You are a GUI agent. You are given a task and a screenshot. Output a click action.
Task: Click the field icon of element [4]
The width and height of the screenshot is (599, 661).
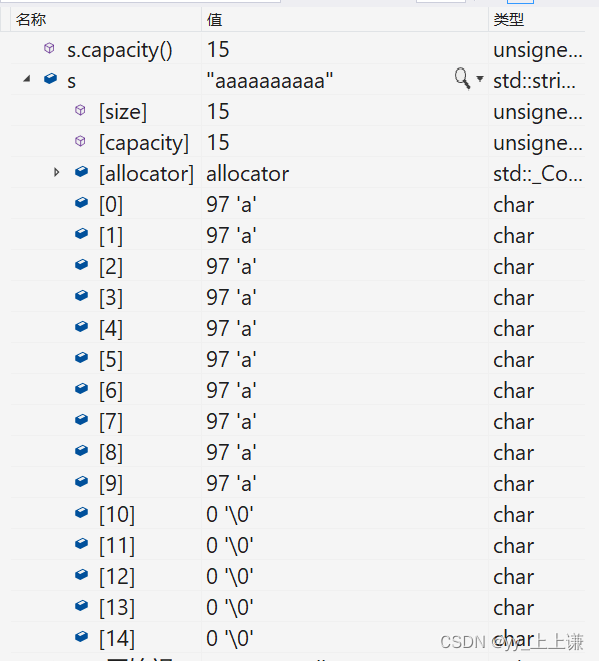[81, 326]
